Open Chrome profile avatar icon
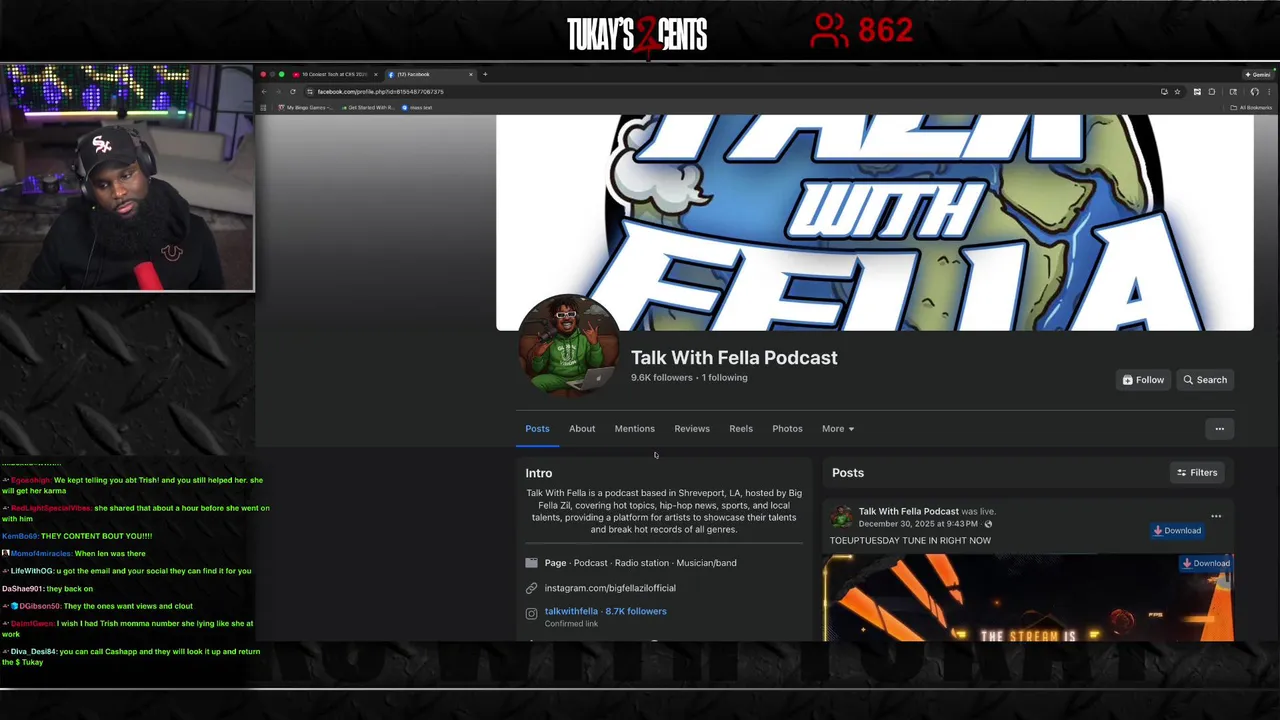The image size is (1280, 720). 1255,92
